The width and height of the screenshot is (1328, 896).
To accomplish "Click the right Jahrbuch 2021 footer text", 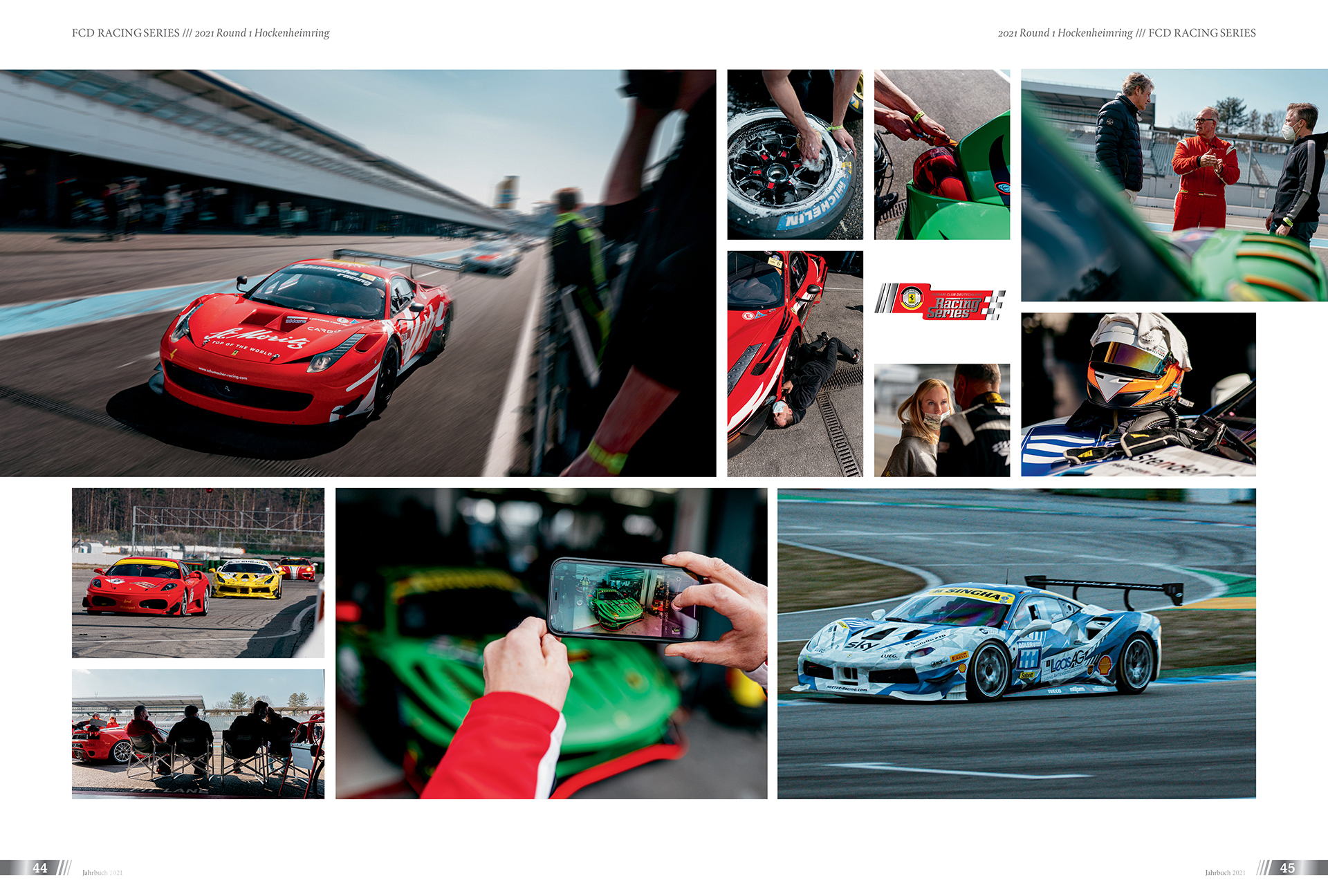I will [x=1225, y=872].
